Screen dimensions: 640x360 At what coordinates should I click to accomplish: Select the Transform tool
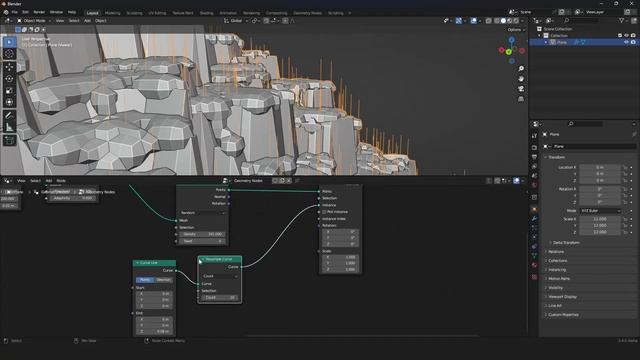[9, 102]
